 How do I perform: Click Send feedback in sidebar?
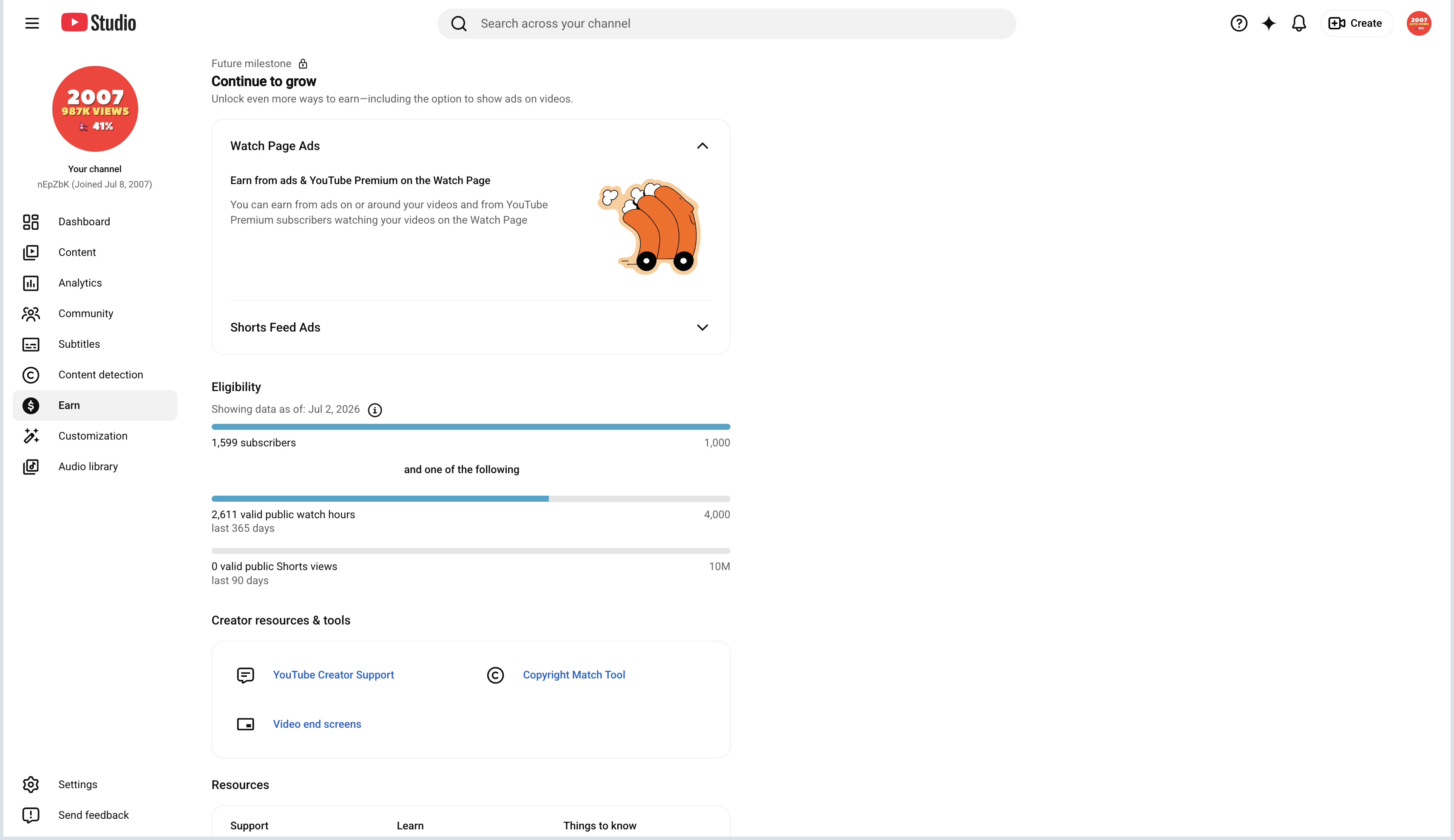tap(95, 815)
